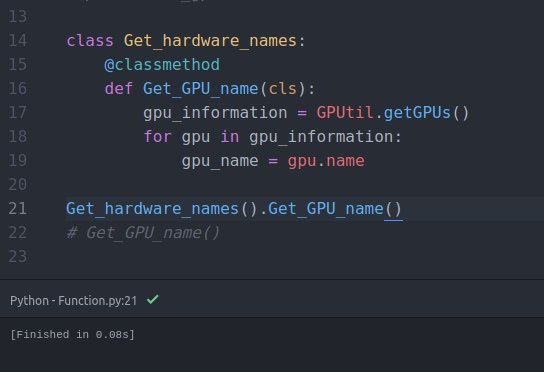
Task: Click the 'cls' parameter on line 16
Action: click(283, 89)
